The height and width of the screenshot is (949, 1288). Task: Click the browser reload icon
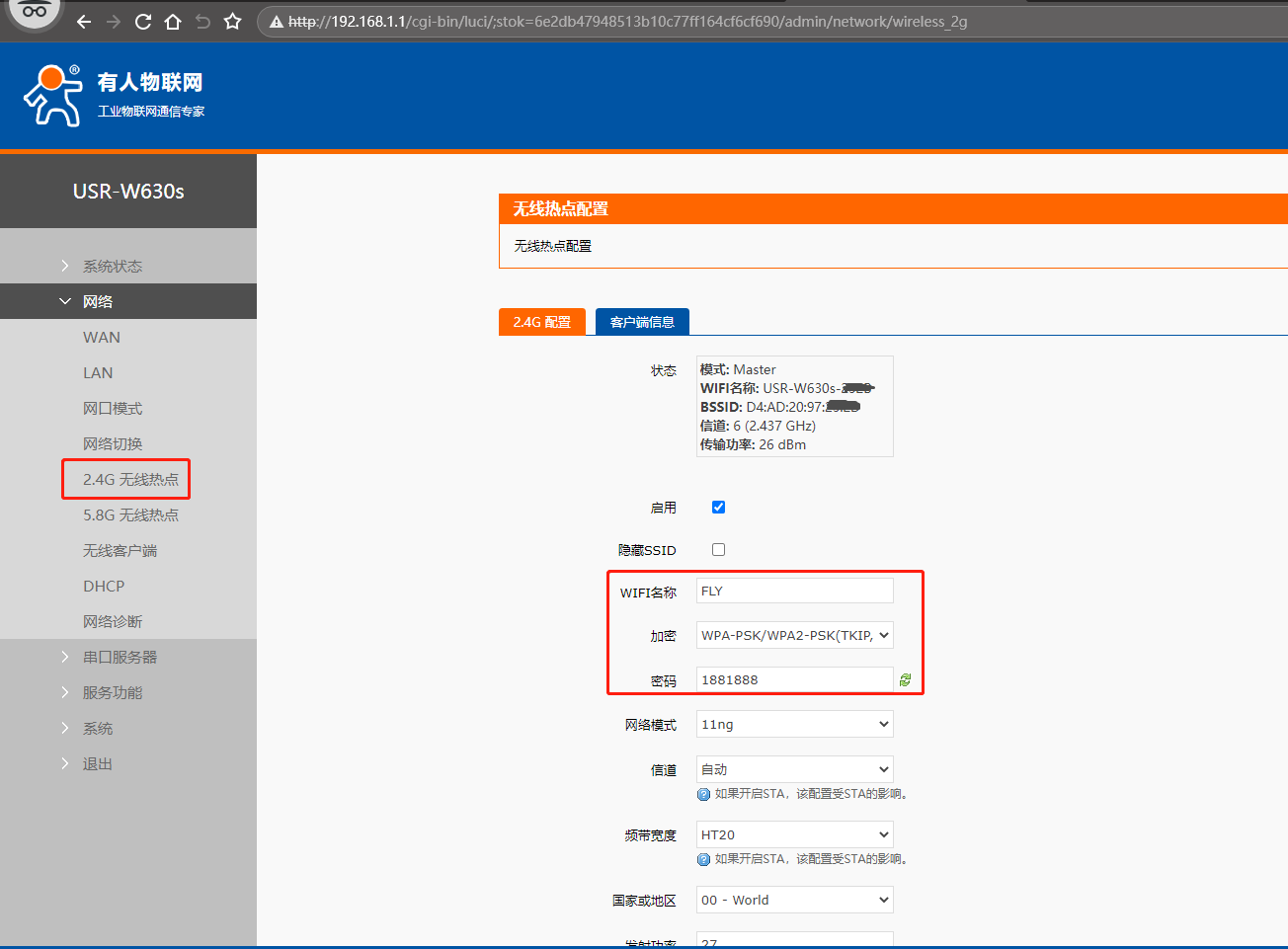[143, 22]
